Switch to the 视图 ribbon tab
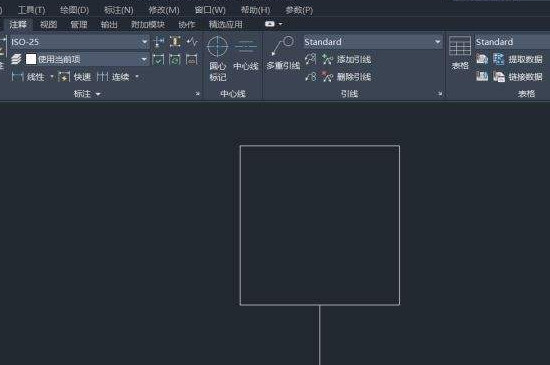 click(48, 25)
